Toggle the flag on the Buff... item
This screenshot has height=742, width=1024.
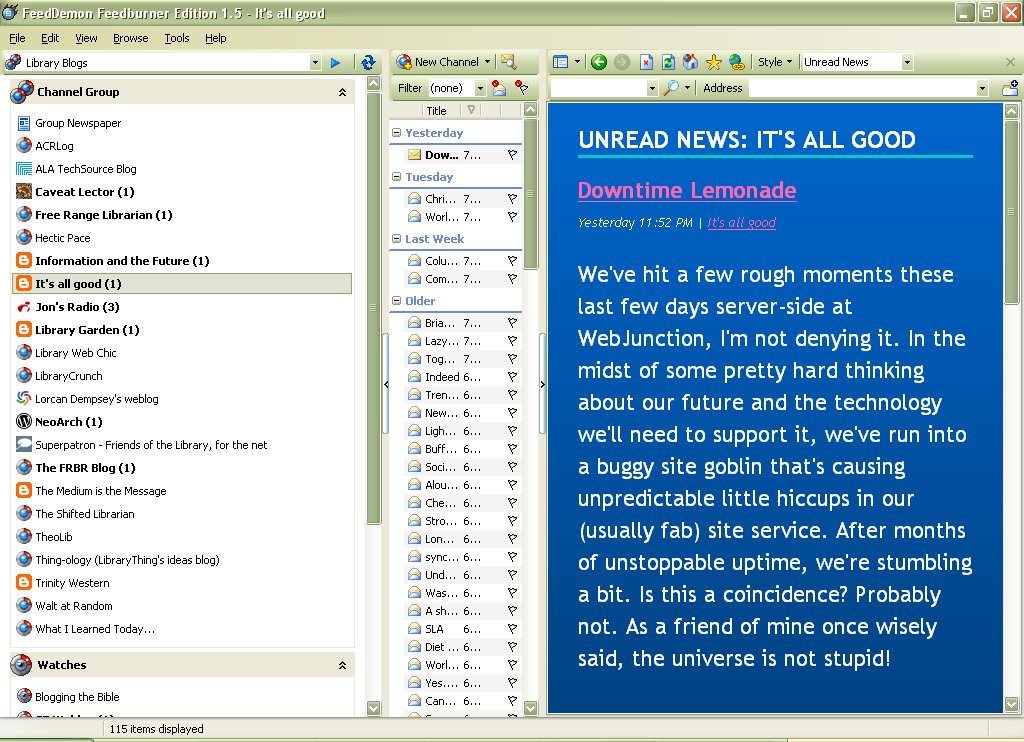tap(512, 449)
